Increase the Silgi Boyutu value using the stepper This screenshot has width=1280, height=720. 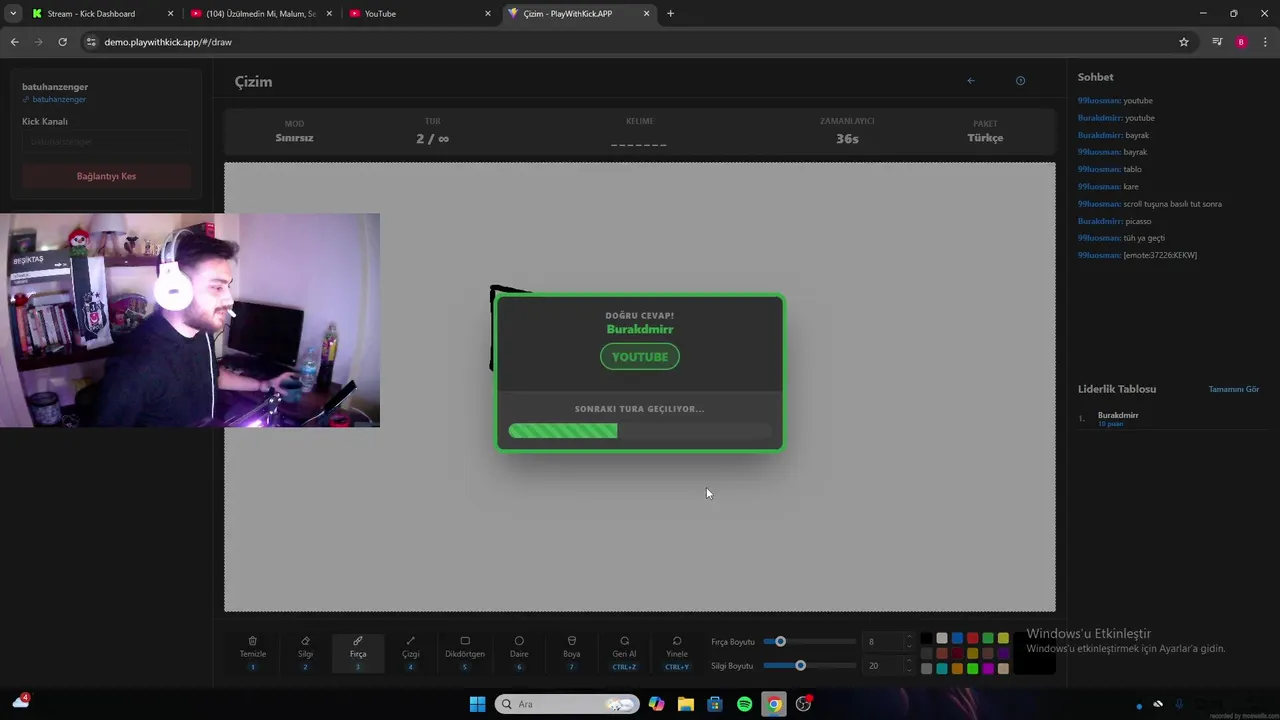[909, 661]
